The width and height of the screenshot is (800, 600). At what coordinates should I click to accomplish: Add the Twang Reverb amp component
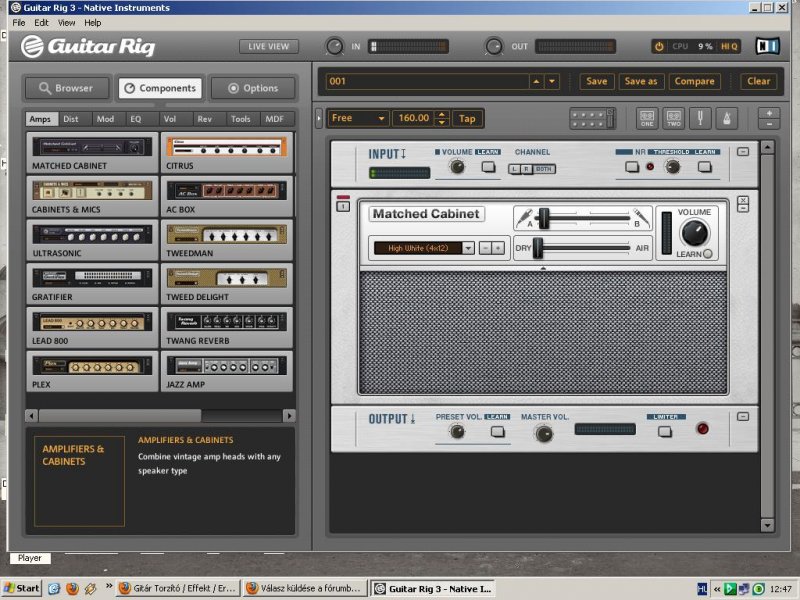[x=227, y=328]
